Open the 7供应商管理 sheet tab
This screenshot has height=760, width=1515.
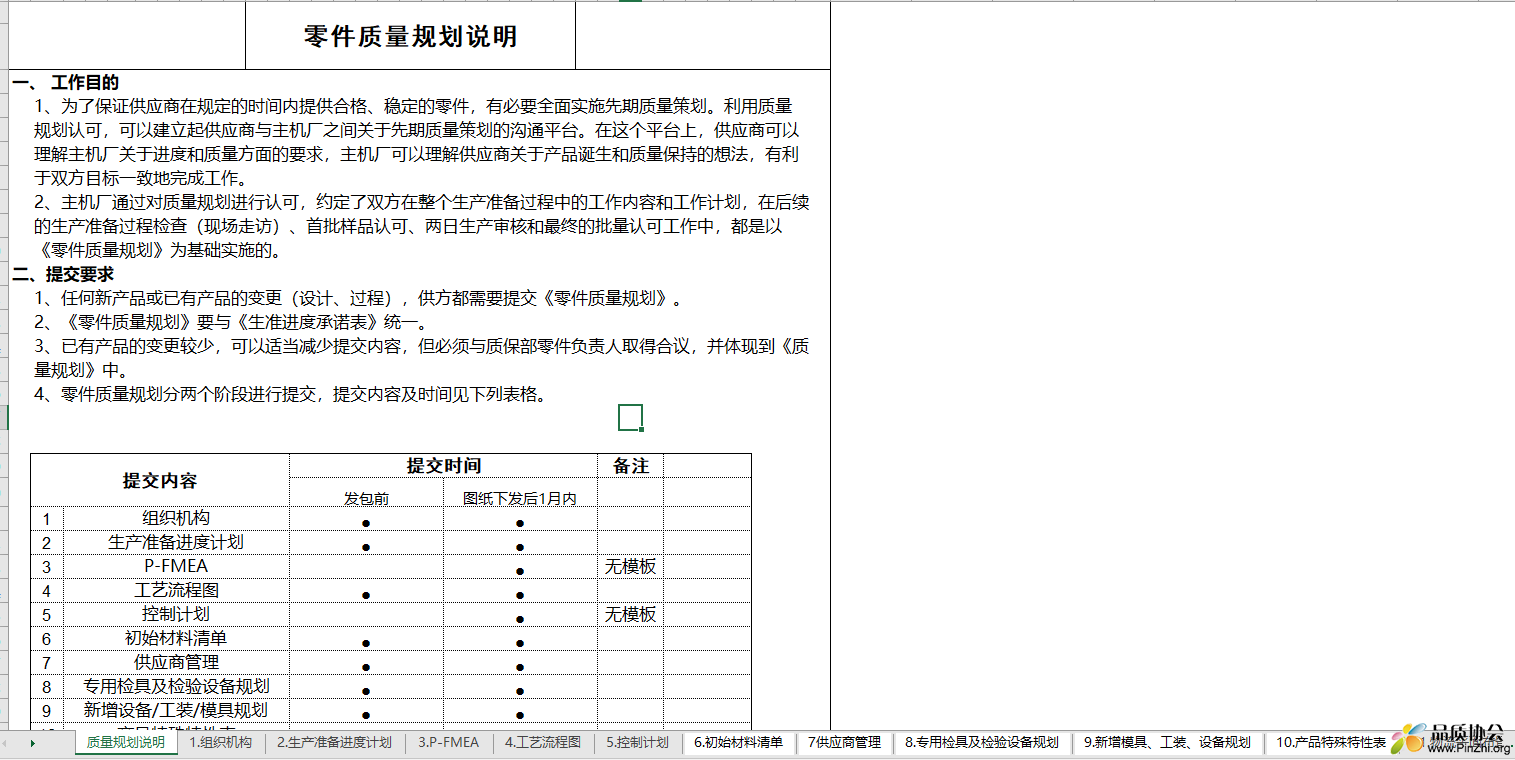pyautogui.click(x=844, y=743)
